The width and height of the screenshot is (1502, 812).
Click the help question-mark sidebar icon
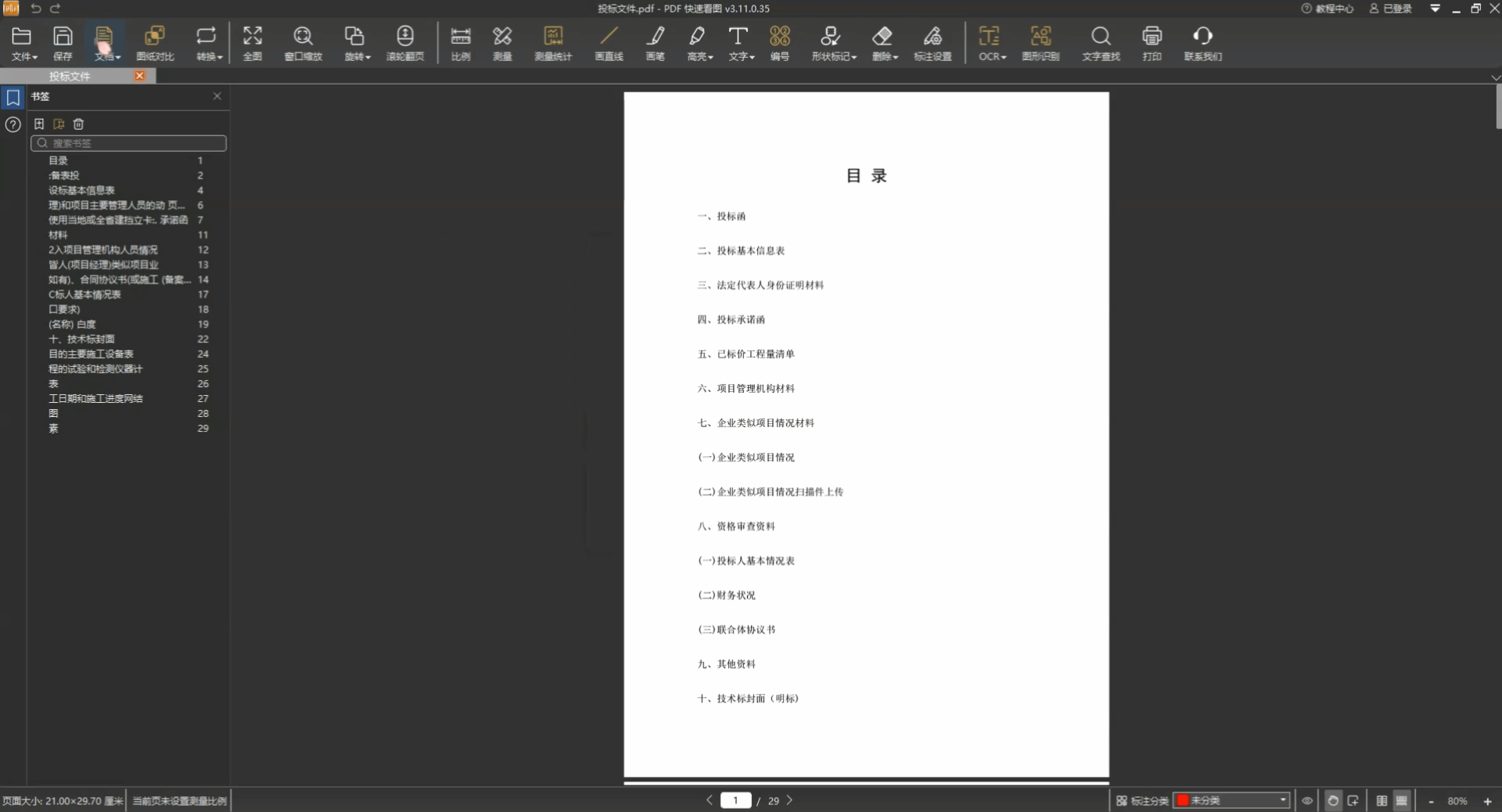tap(13, 124)
